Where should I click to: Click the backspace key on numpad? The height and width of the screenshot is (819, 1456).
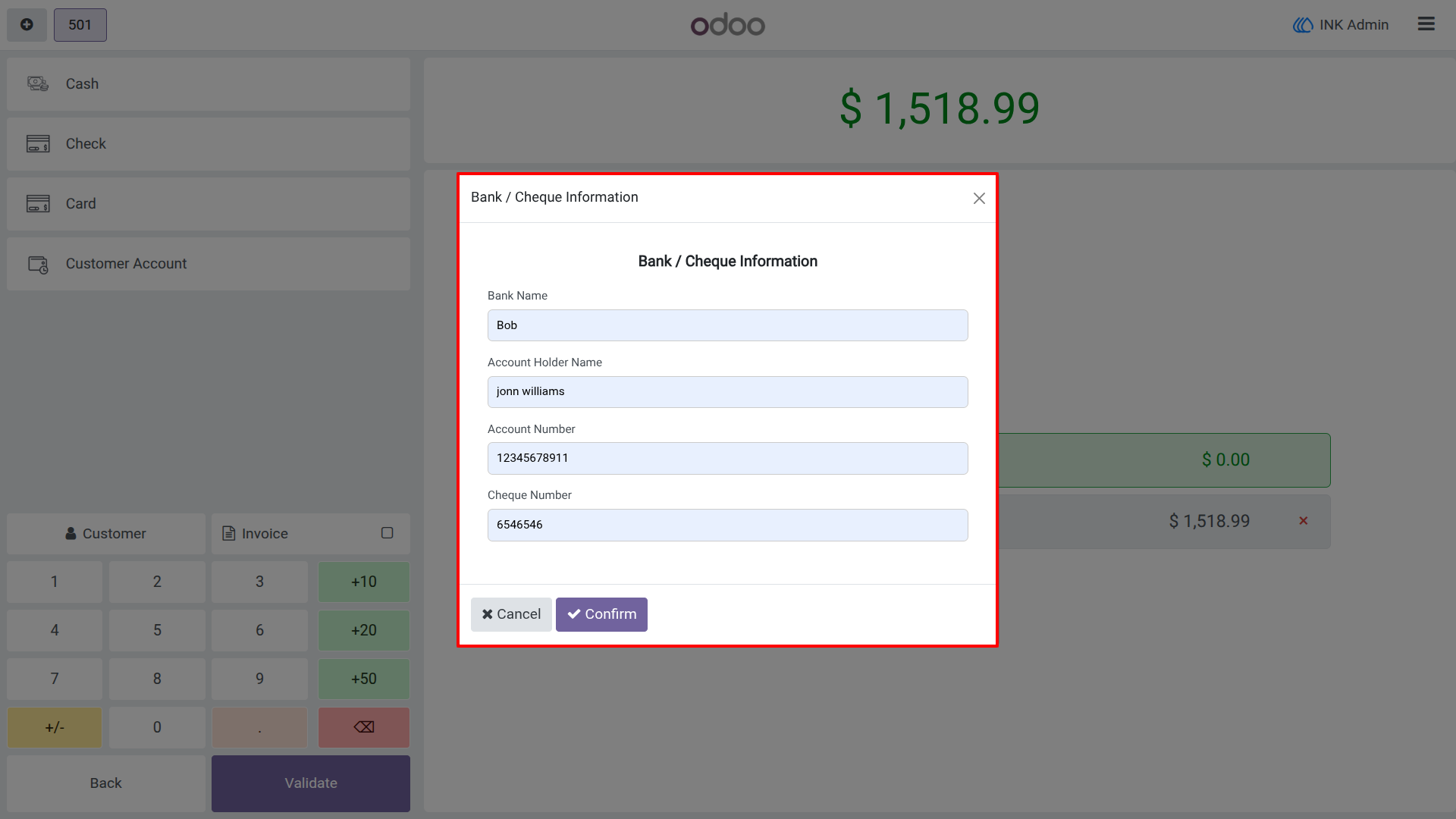[364, 727]
